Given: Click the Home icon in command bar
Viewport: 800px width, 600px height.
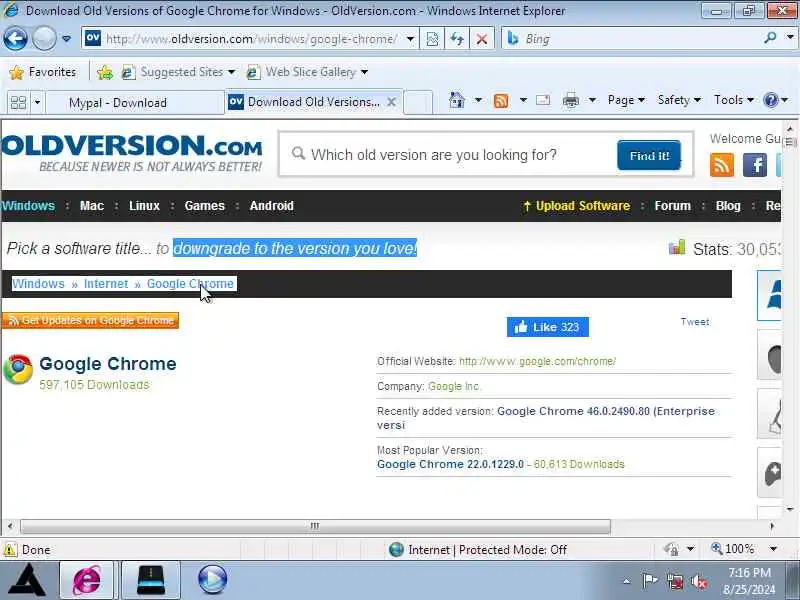Looking at the screenshot, I should click(457, 100).
